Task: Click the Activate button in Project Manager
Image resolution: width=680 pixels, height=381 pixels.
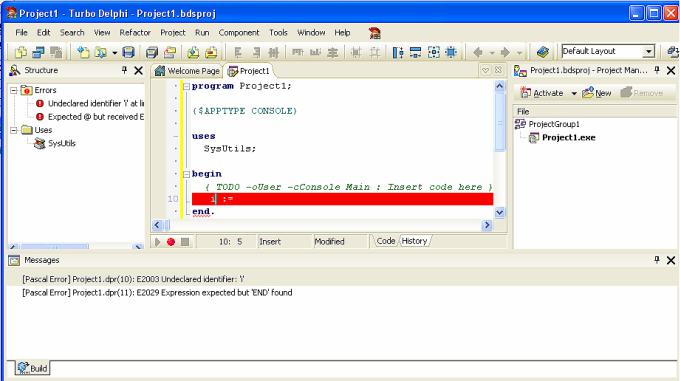Action: 542,93
